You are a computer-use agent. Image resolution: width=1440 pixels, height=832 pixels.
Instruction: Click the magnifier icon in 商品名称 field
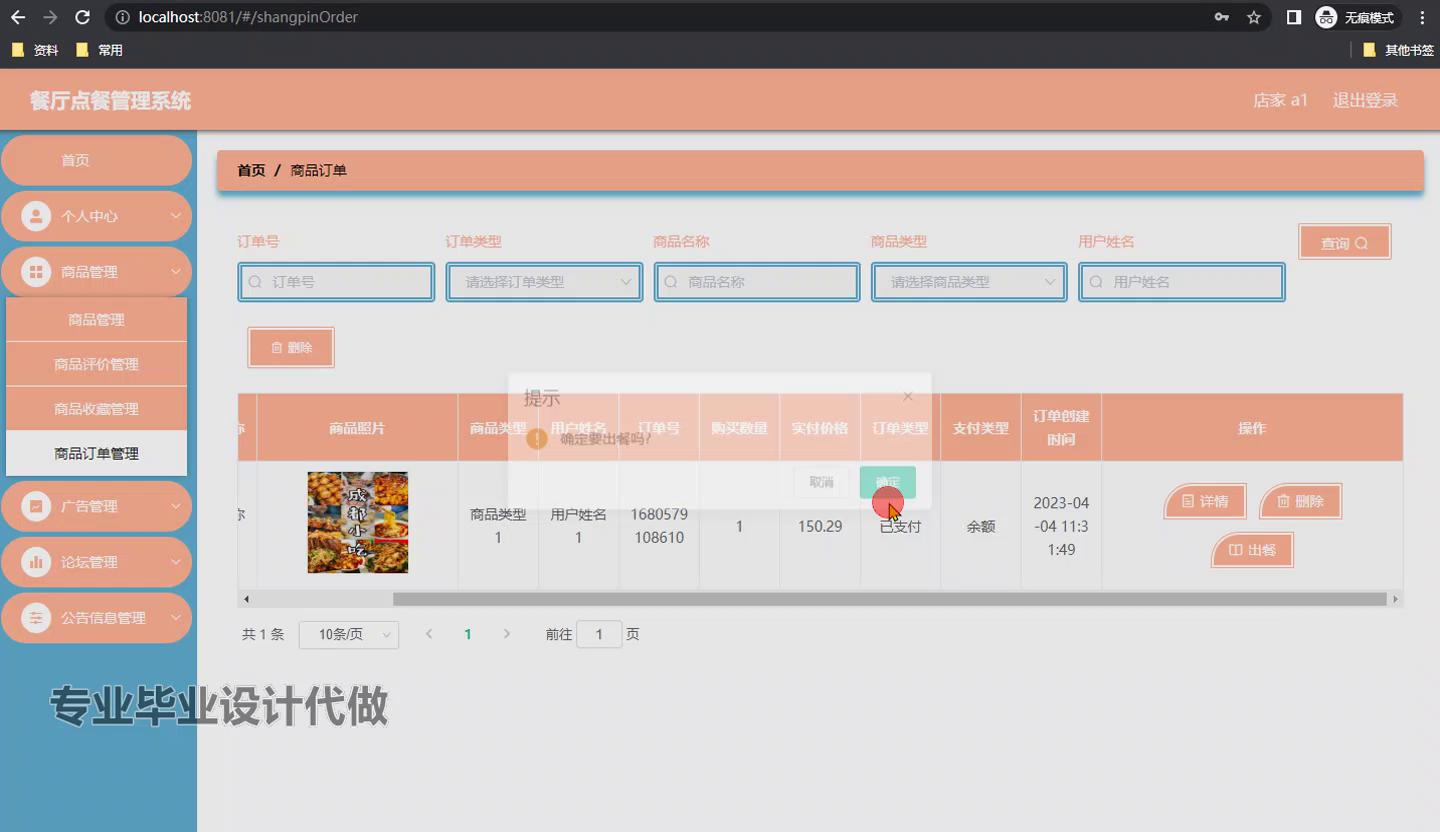(672, 282)
